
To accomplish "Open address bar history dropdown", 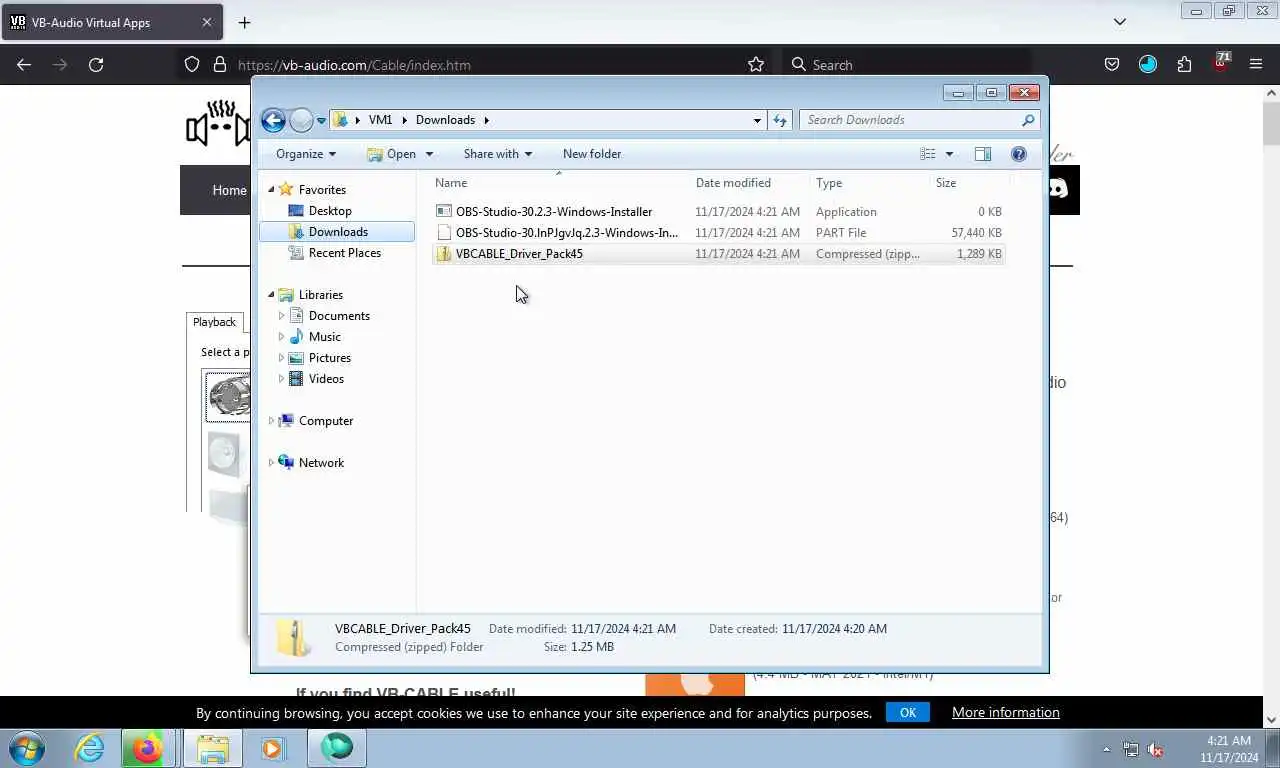I will coord(757,120).
